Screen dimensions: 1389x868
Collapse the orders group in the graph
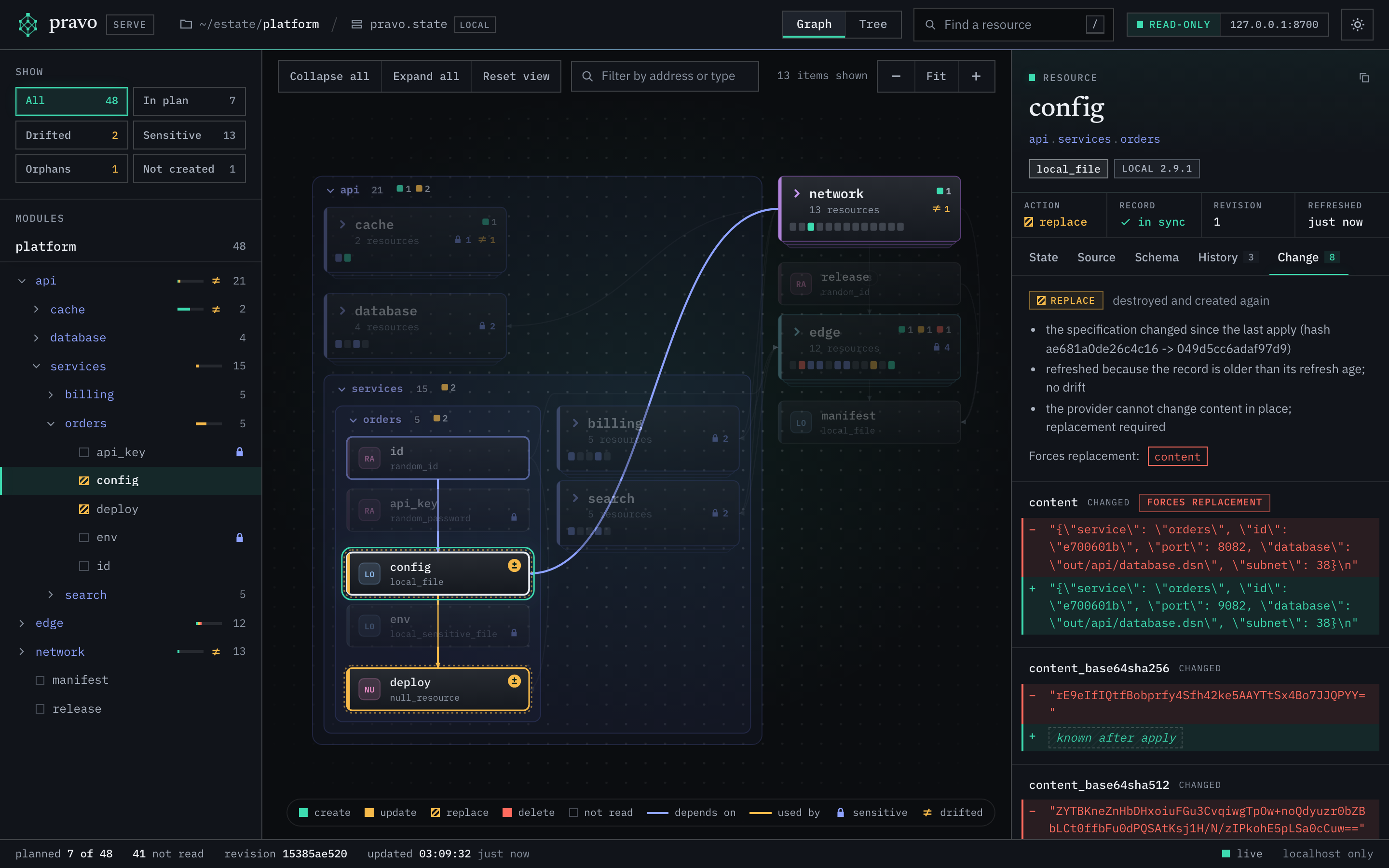pyautogui.click(x=353, y=420)
